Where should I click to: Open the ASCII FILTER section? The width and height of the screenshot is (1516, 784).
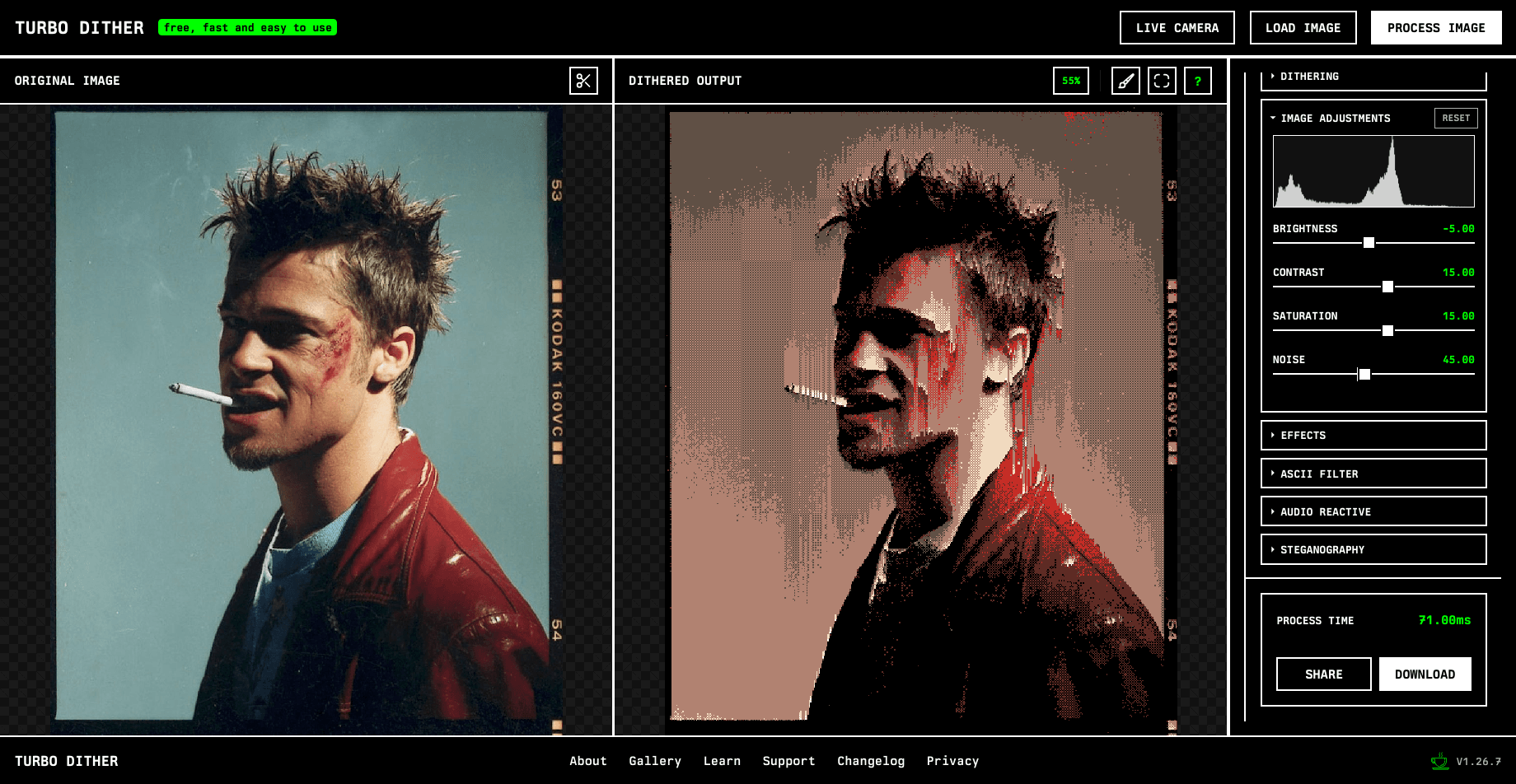[1373, 474]
